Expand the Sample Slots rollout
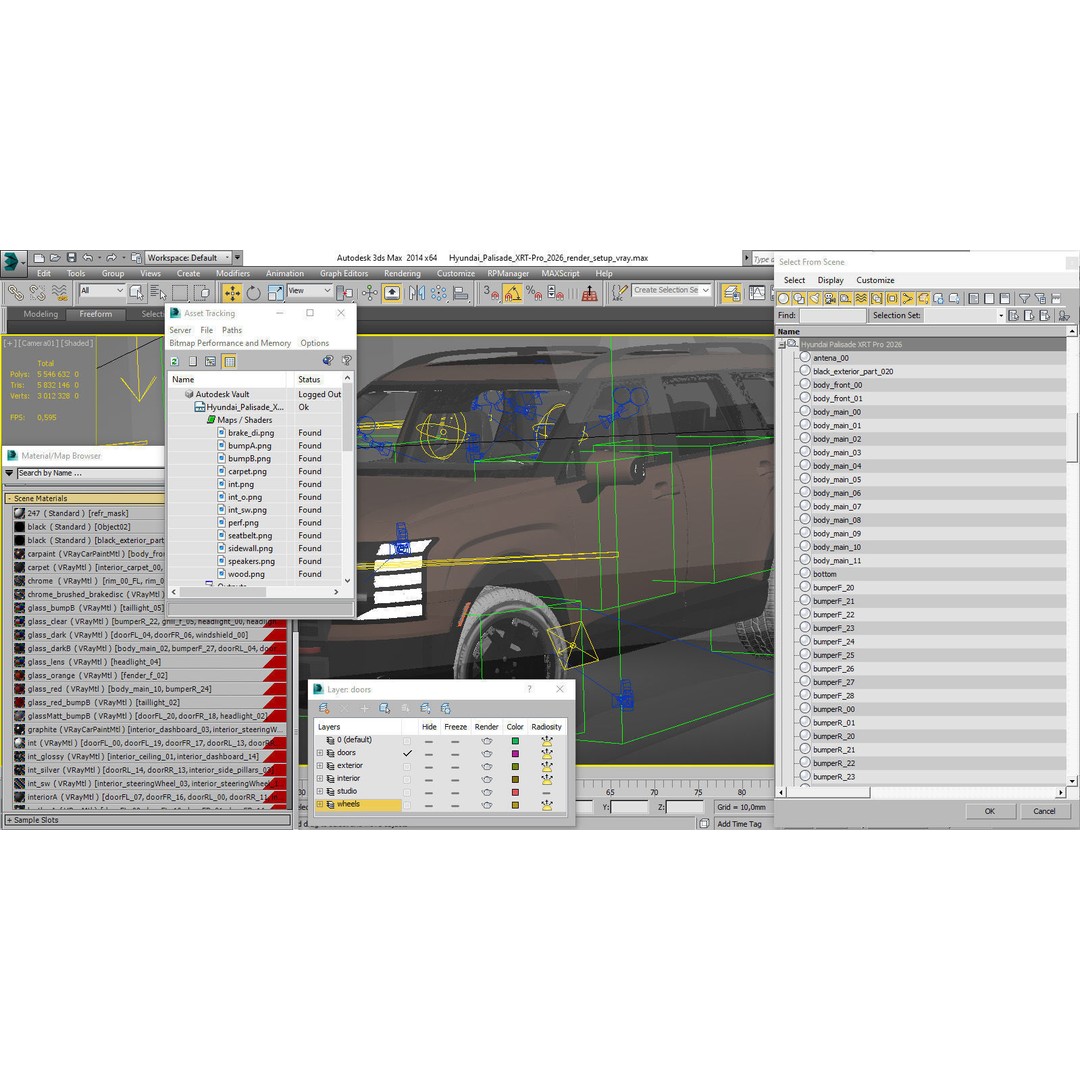Screen dimensions: 1080x1080 click(x=147, y=820)
